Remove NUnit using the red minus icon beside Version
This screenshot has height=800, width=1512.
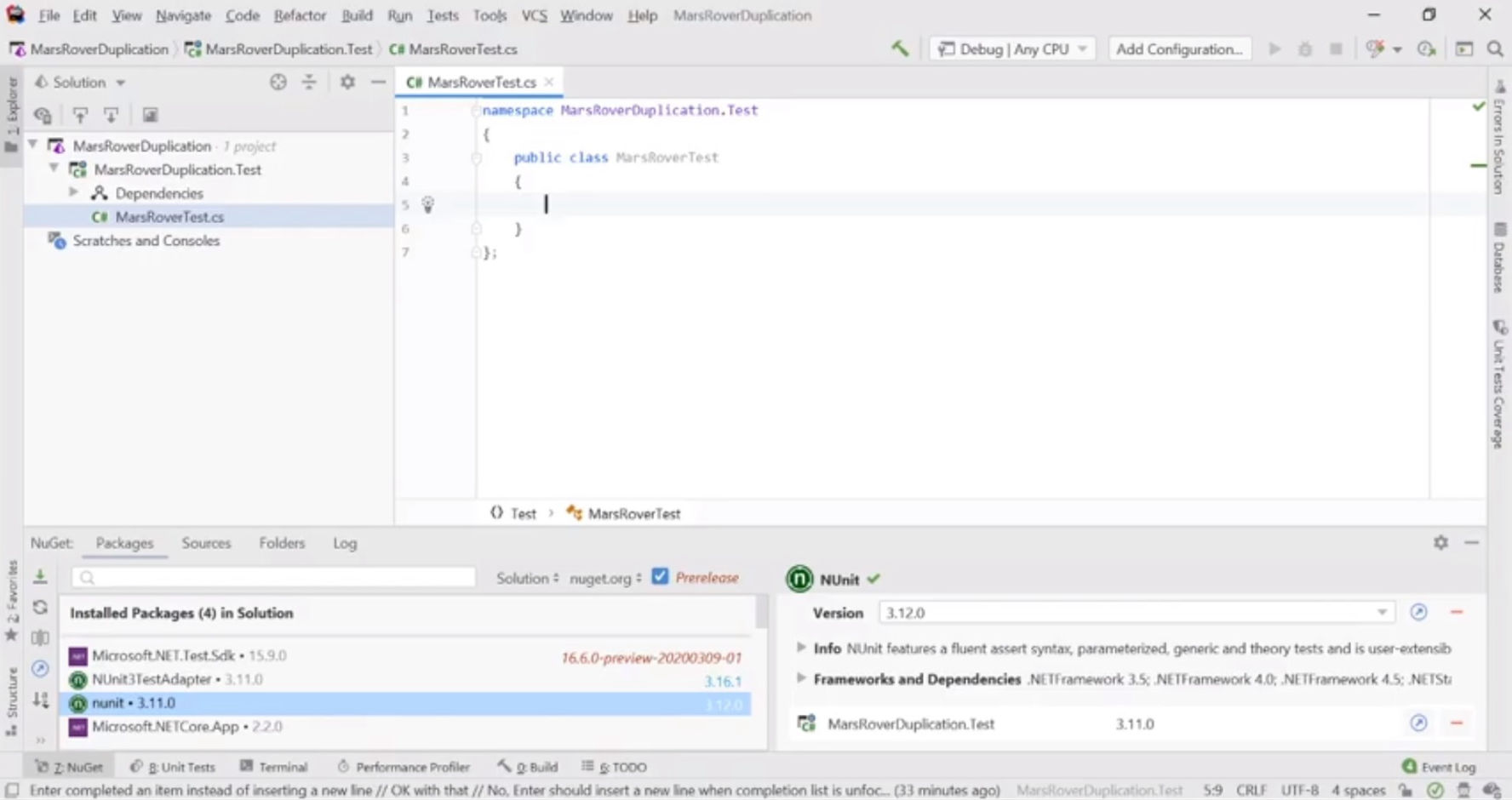(x=1457, y=612)
